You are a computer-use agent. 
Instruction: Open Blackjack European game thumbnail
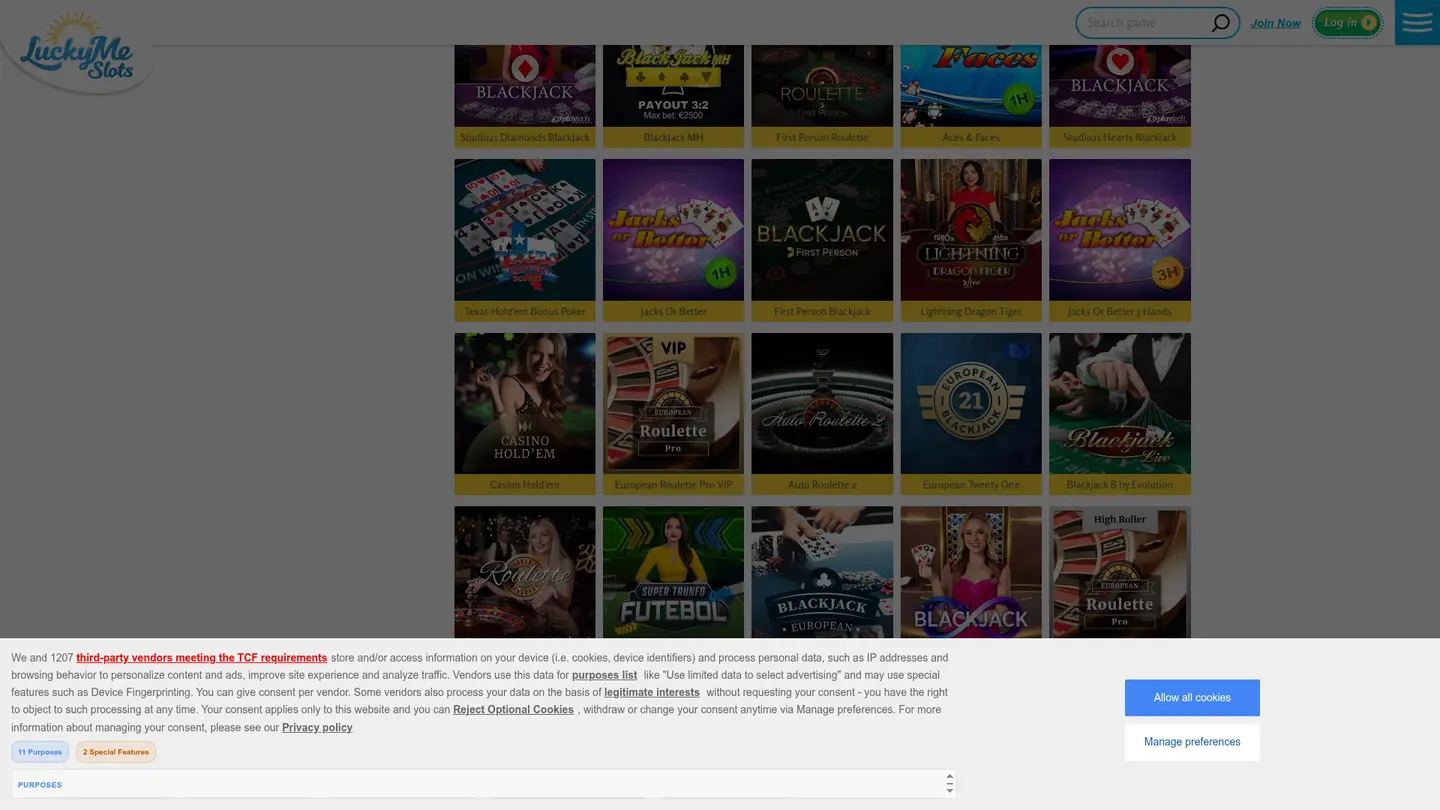(x=822, y=572)
